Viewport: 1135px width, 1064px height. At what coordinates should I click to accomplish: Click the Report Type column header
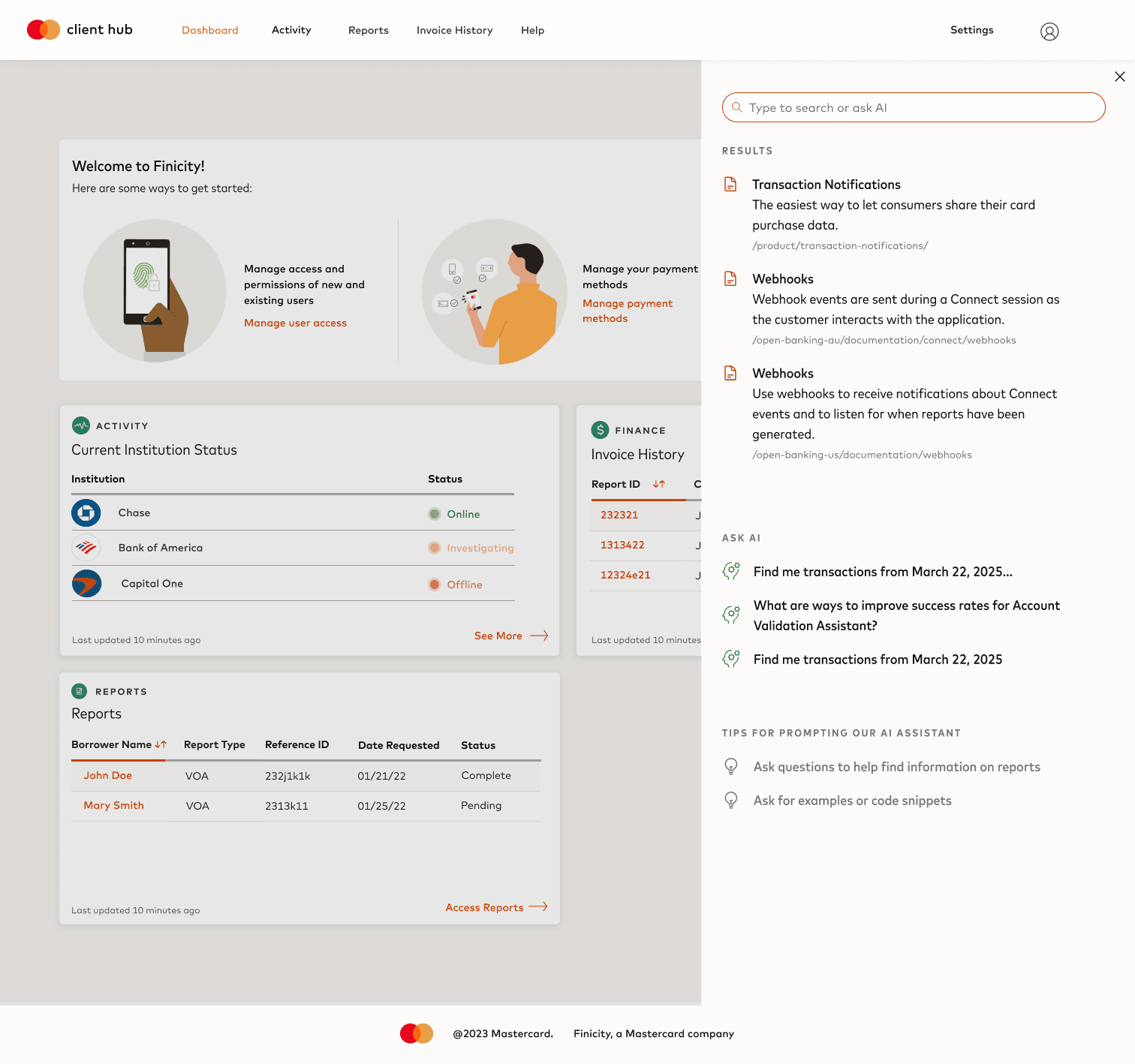pos(215,744)
